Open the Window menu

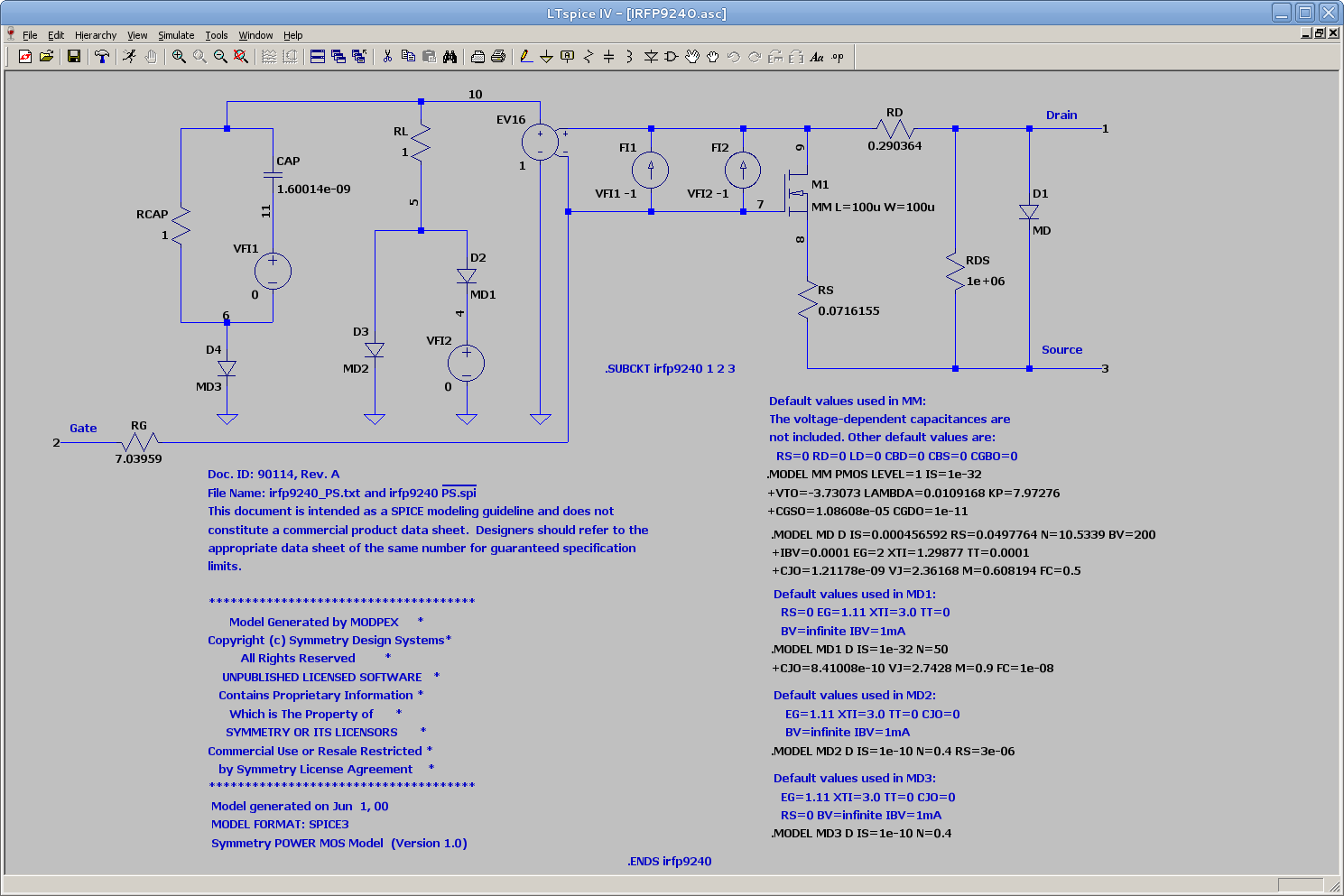pyautogui.click(x=255, y=35)
